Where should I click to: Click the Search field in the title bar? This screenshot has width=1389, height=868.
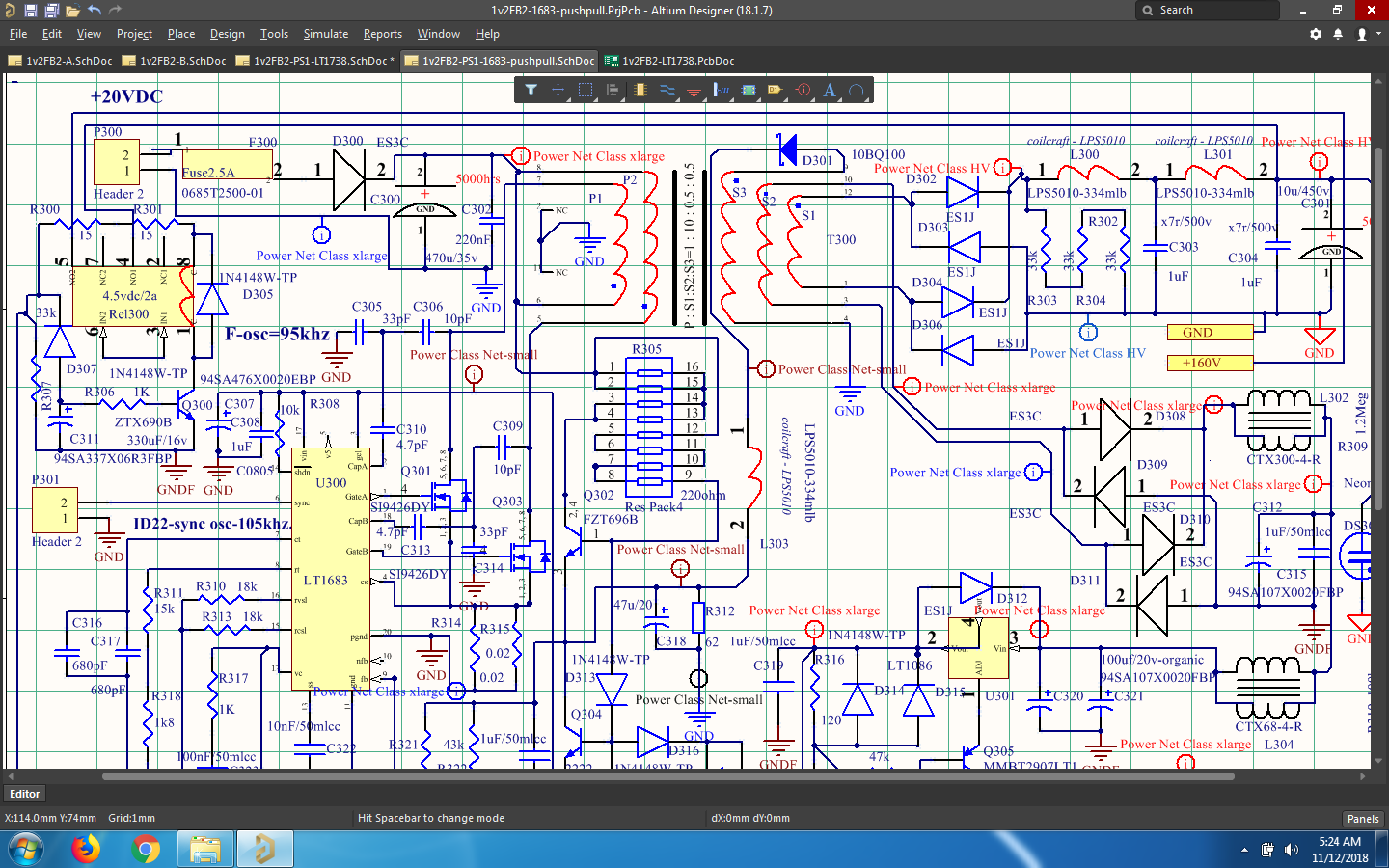click(x=1208, y=10)
